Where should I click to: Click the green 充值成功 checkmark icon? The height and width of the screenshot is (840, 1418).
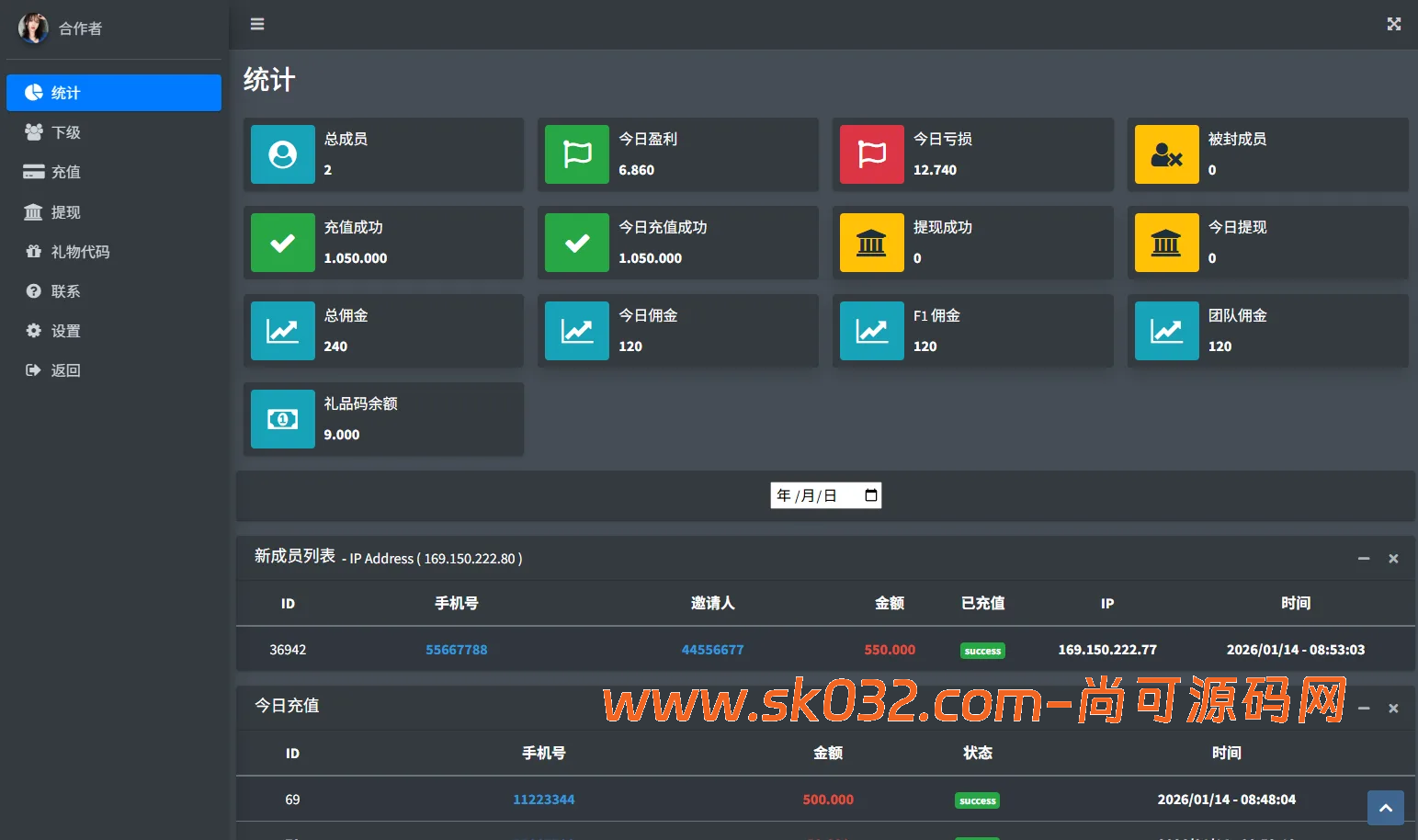tap(282, 243)
